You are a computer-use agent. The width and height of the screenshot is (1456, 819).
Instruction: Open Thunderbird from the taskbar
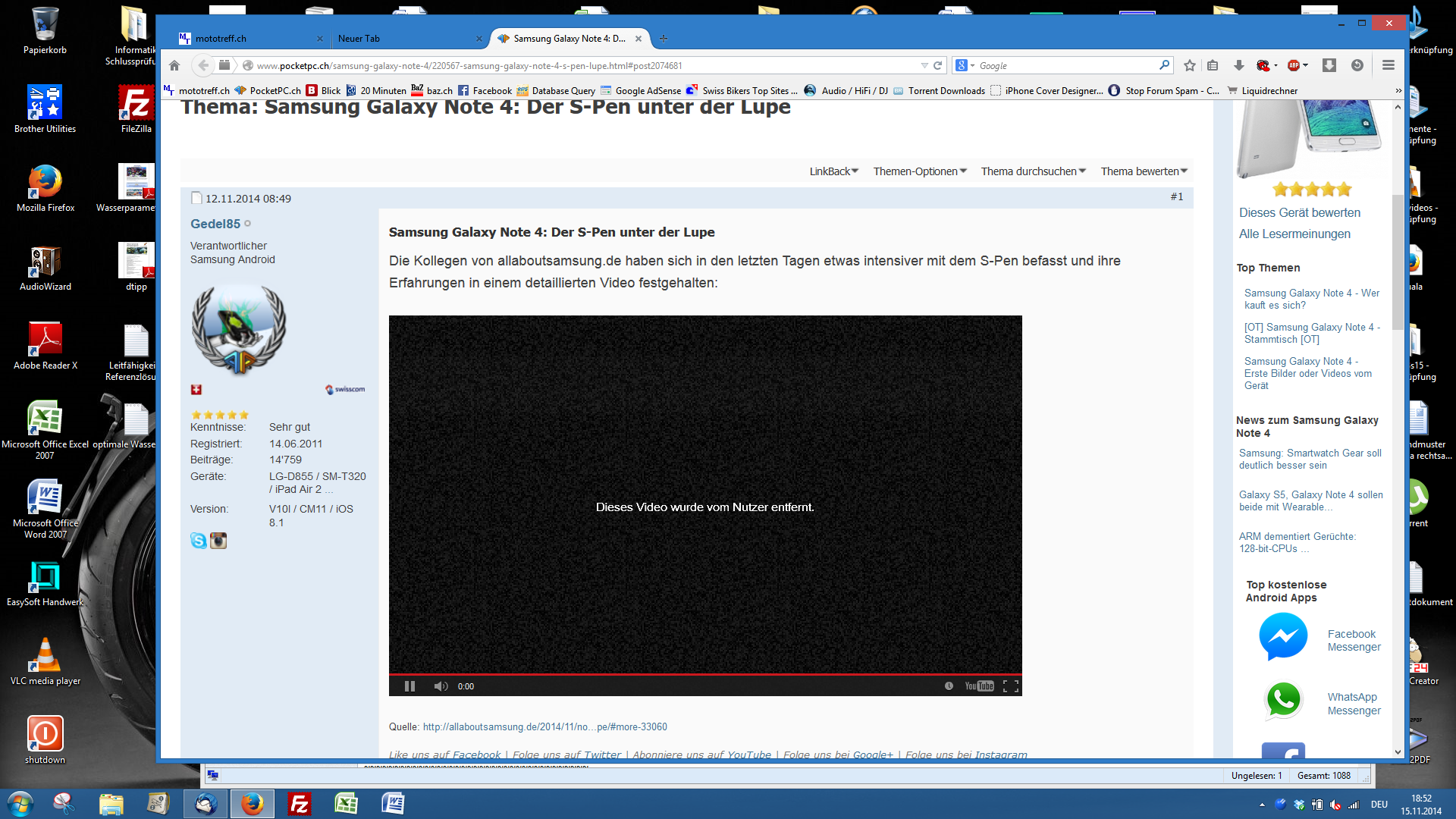click(206, 804)
